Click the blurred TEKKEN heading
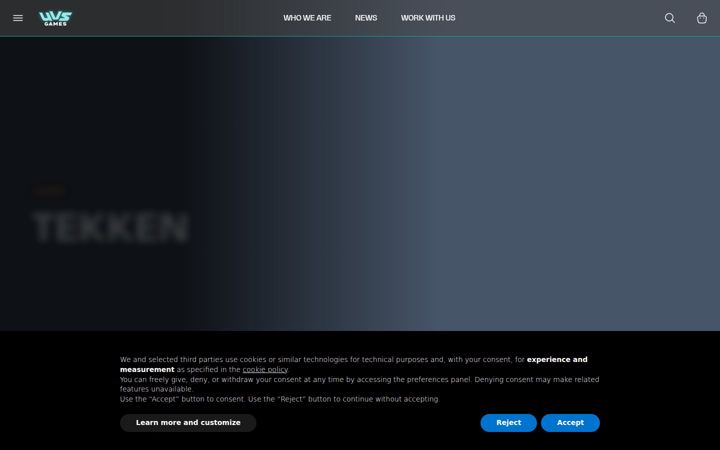 coord(111,228)
